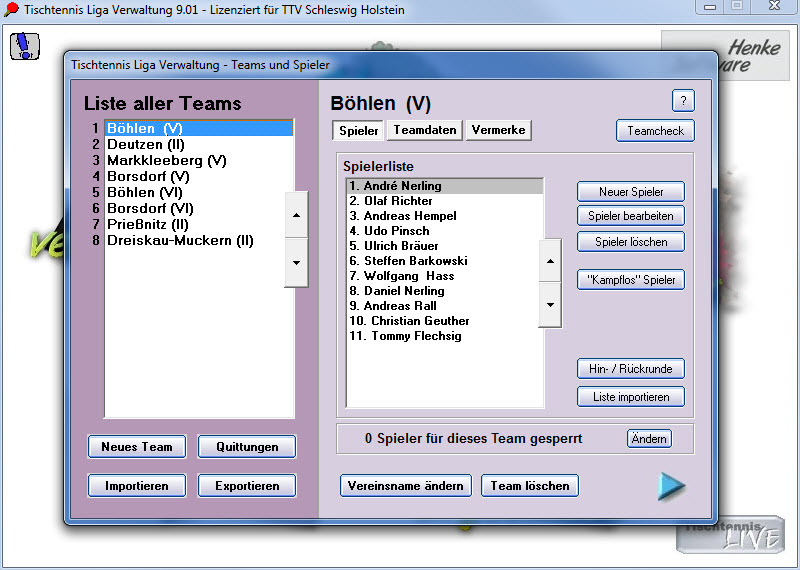Open the Vermerke tab
800x570 pixels.
tap(498, 131)
